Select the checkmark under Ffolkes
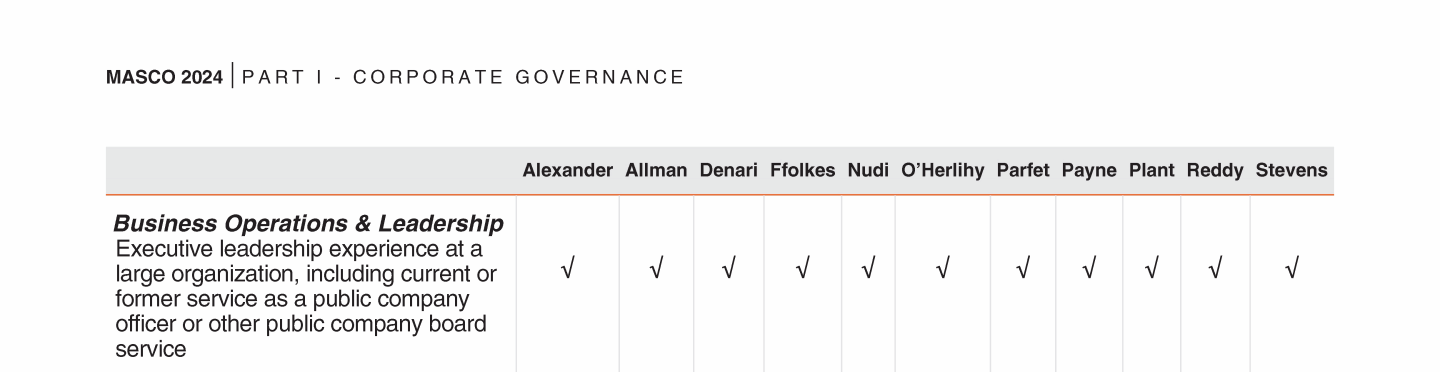This screenshot has height=372, width=1440. 802,268
